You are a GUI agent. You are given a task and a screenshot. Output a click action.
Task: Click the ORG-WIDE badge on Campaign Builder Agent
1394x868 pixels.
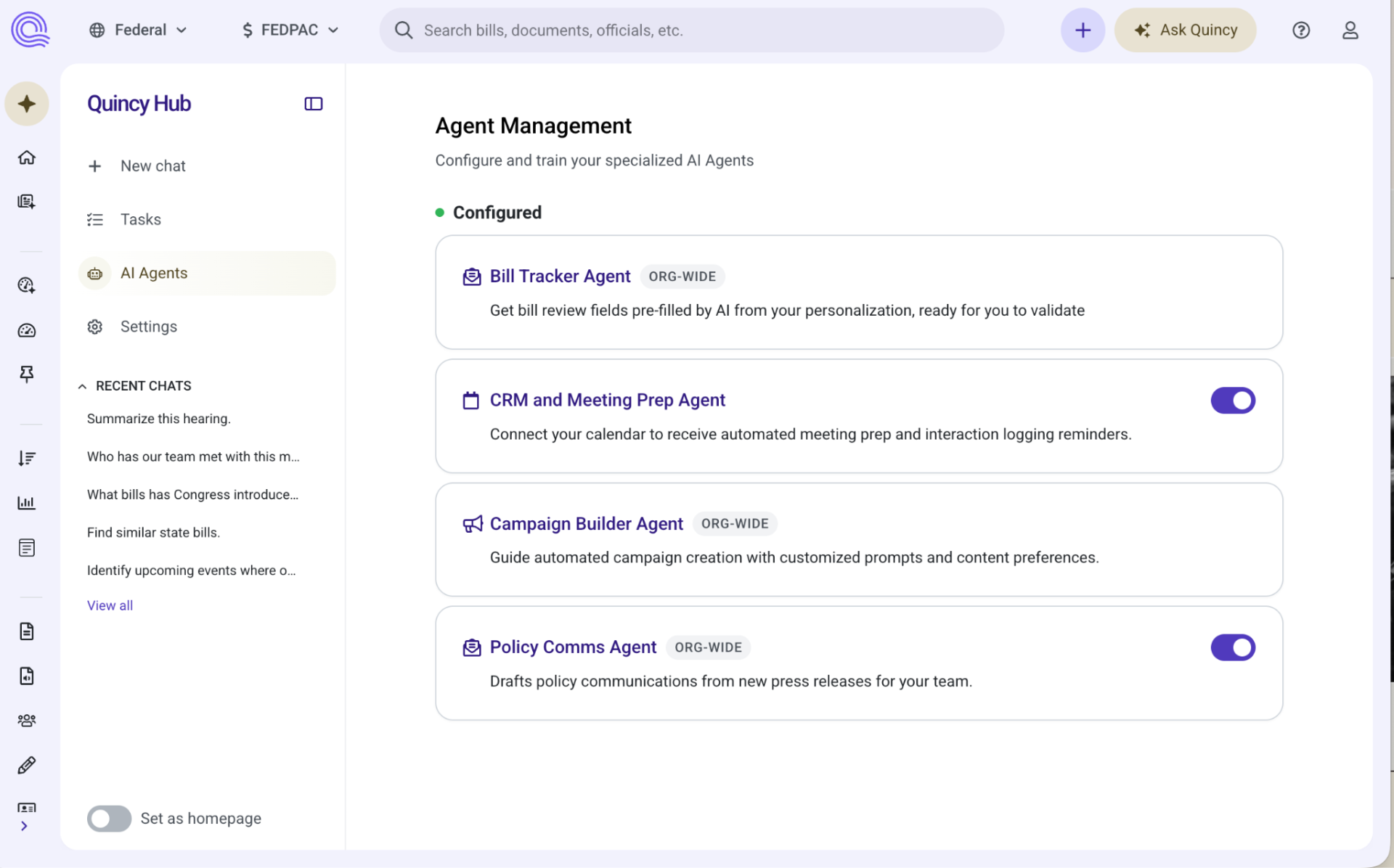click(735, 524)
